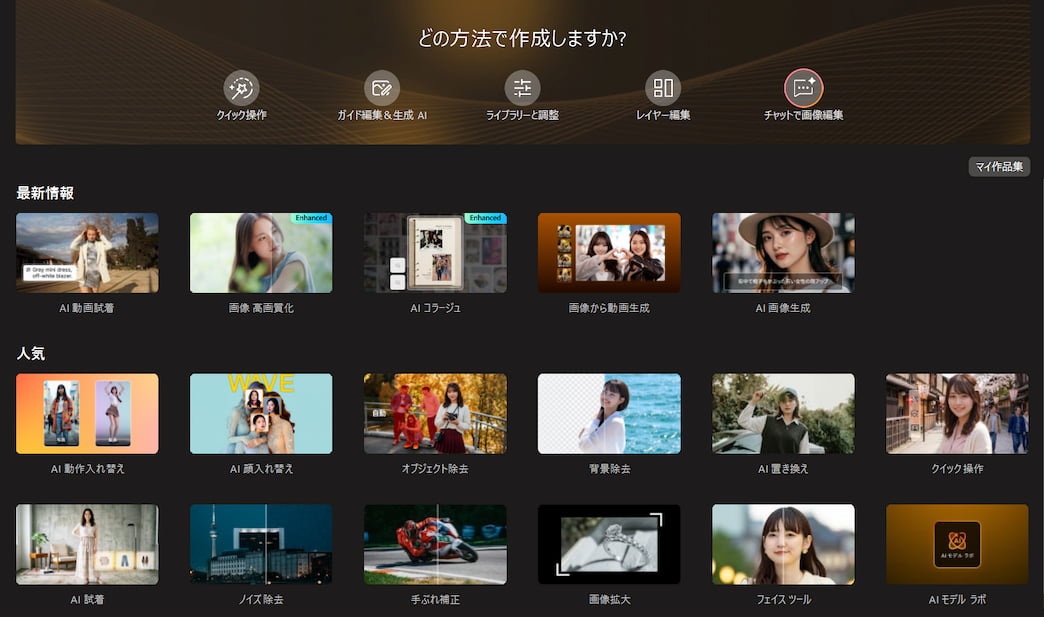Screen dimensions: 1044x617
Task: Click the ライブラリーと調整 label
Action: click(523, 115)
